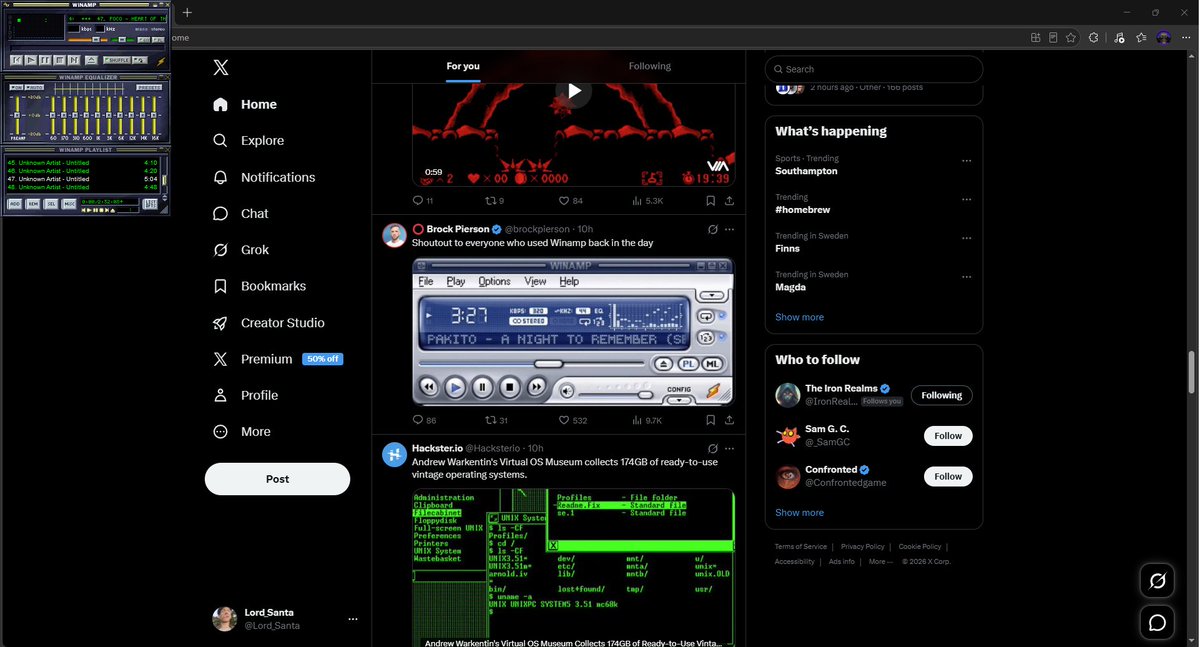Repost Brock Pierson's Winamp post
The height and width of the screenshot is (647, 1200).
coord(497,421)
